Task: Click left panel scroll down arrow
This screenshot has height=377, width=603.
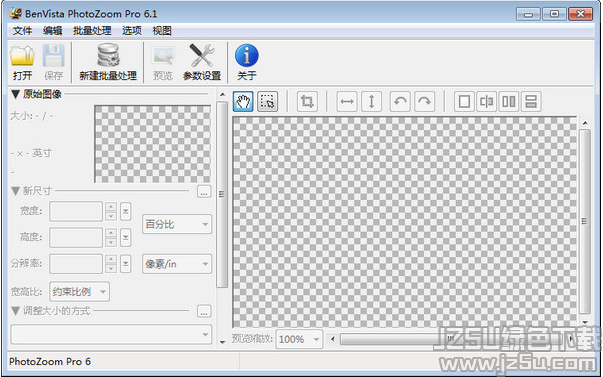Action: pos(222,342)
